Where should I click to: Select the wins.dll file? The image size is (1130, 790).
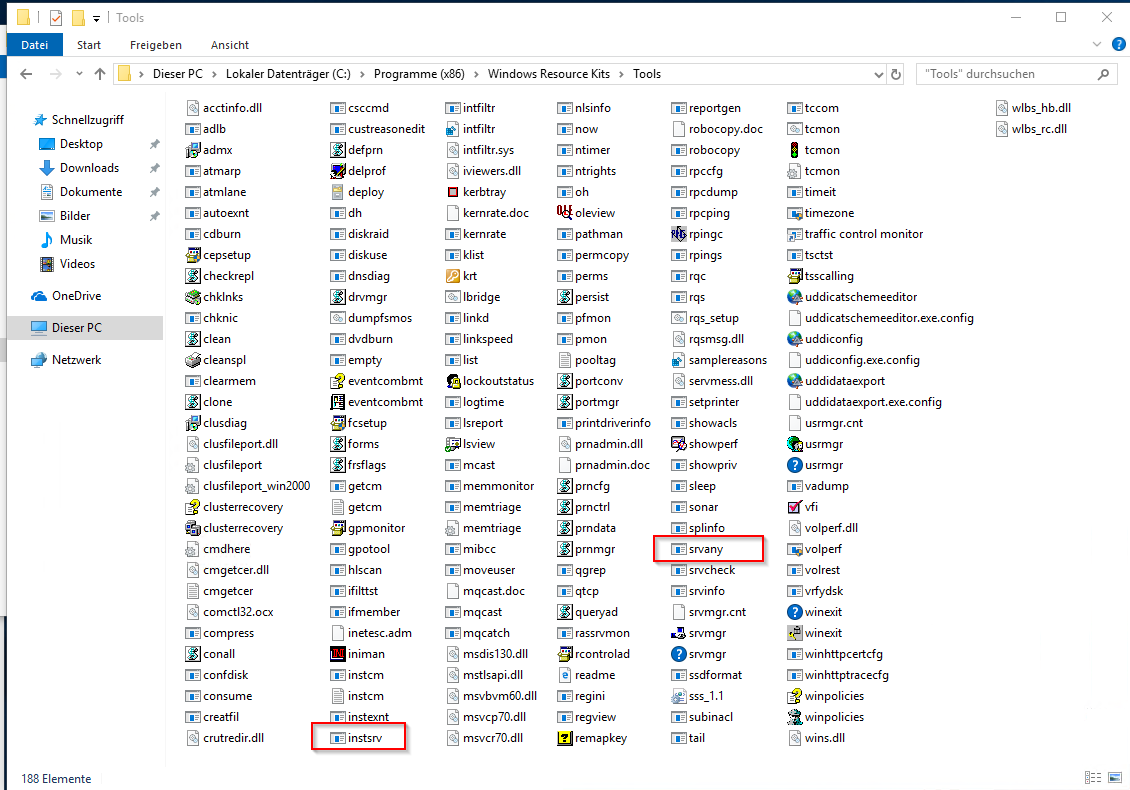coord(817,738)
